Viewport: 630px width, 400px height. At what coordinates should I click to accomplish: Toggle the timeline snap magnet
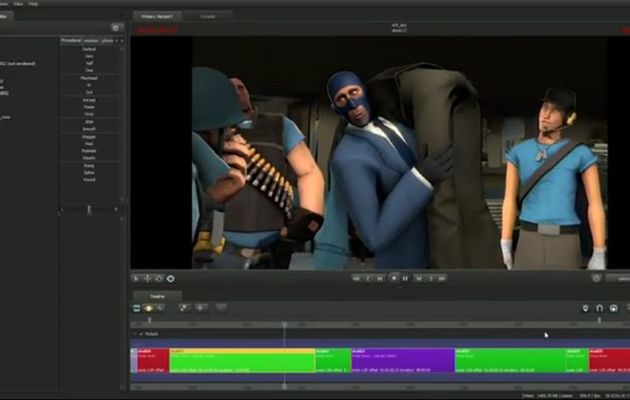coord(599,308)
